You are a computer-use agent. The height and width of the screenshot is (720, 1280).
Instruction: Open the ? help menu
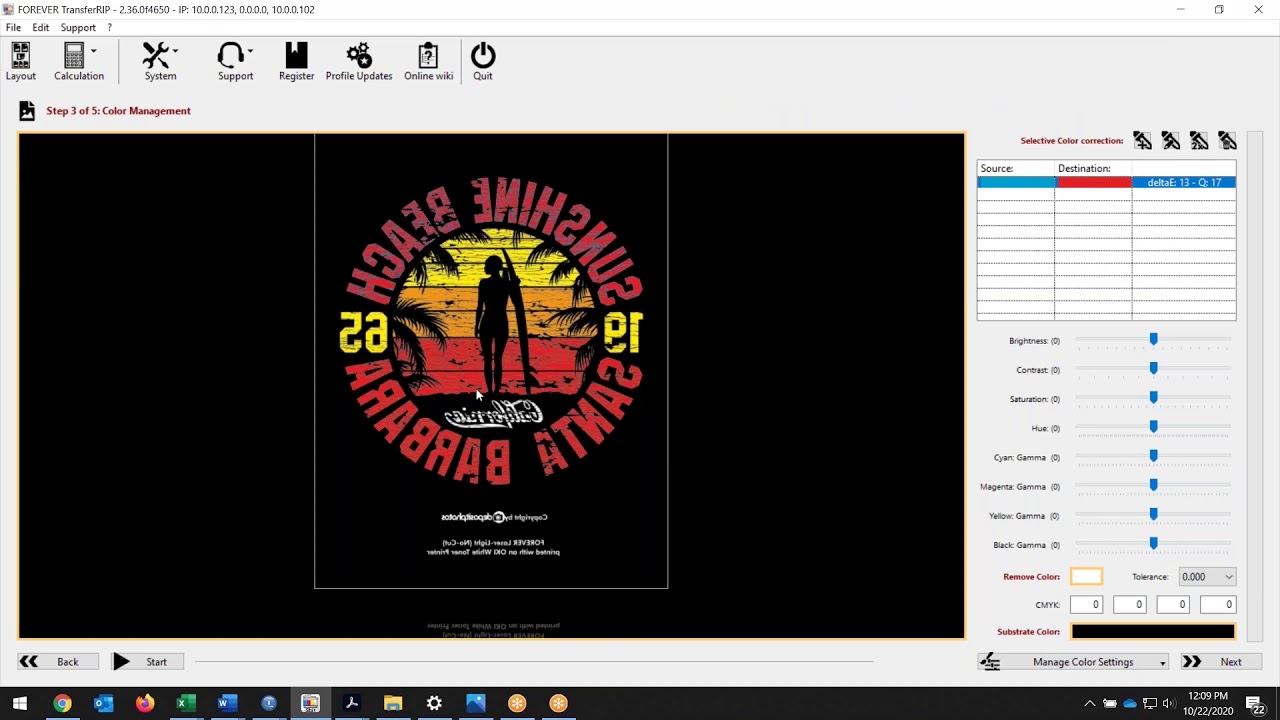(109, 28)
